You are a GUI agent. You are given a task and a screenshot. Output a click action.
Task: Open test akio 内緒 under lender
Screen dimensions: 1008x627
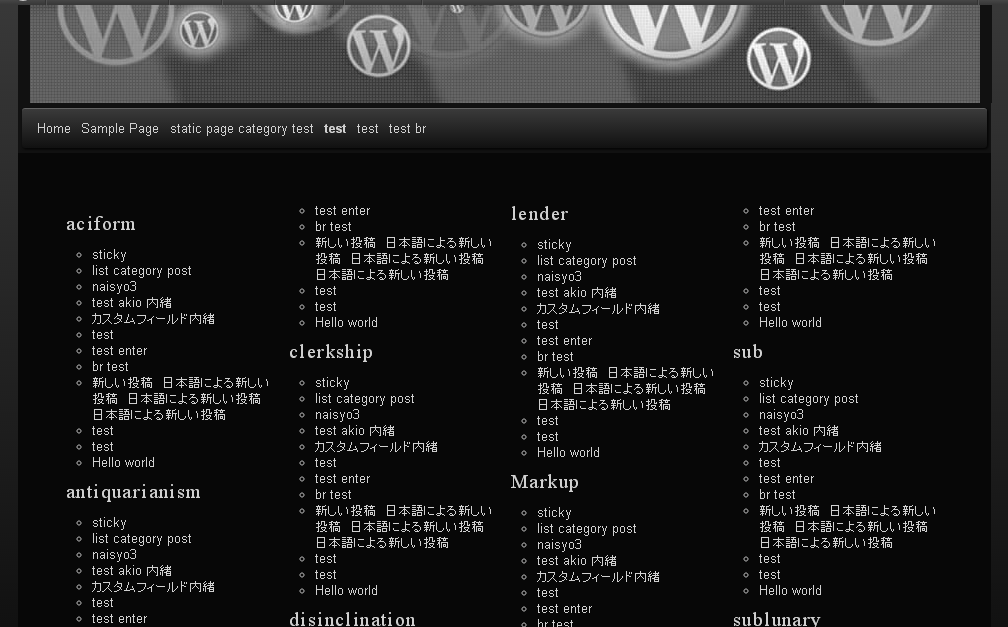[577, 293]
